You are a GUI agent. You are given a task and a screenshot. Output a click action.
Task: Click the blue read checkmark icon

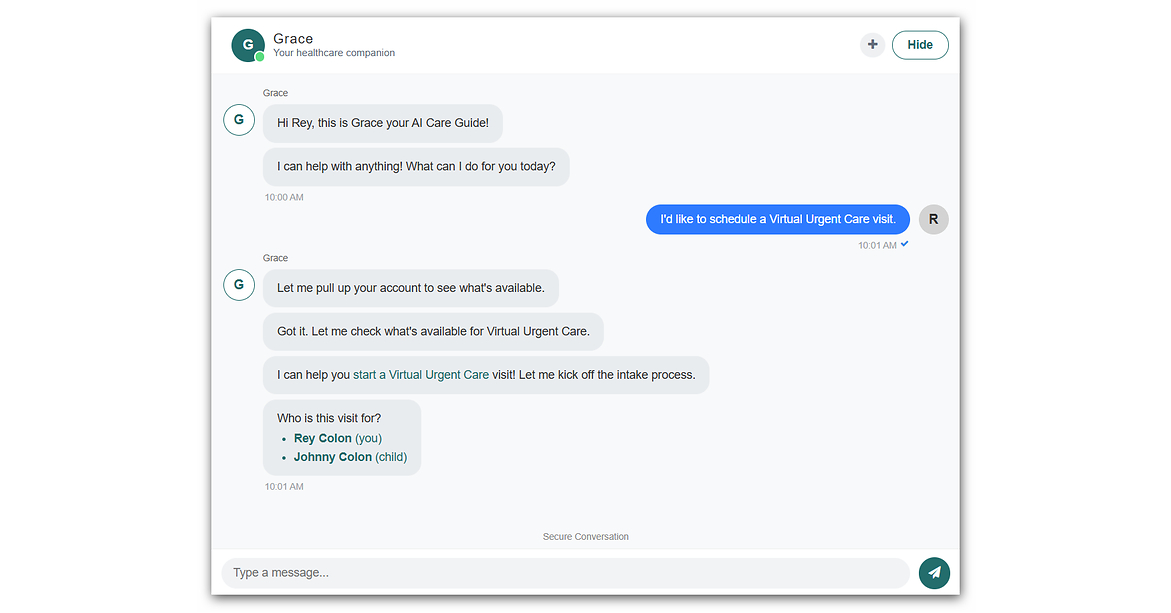[904, 244]
